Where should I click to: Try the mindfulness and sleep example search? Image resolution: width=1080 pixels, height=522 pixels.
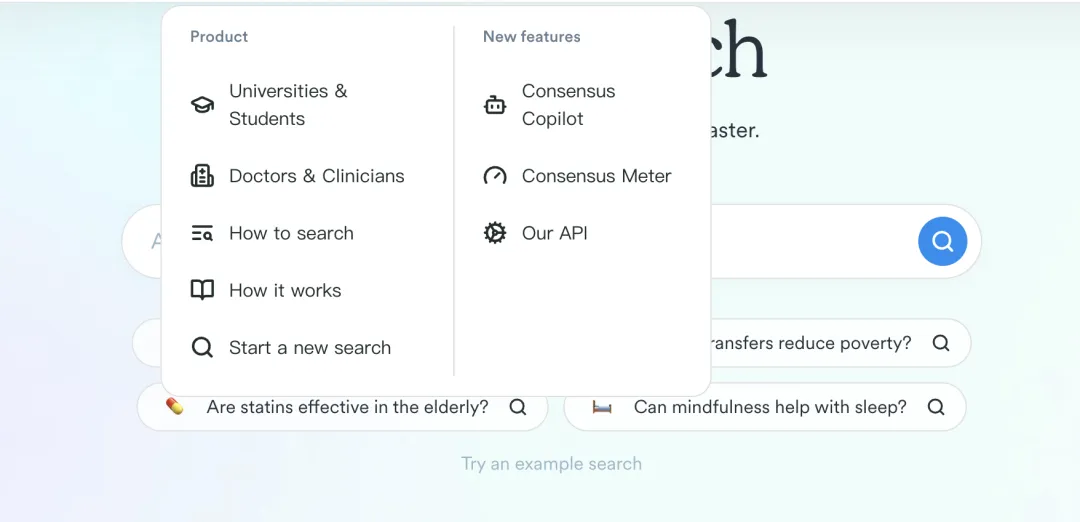[x=765, y=407]
